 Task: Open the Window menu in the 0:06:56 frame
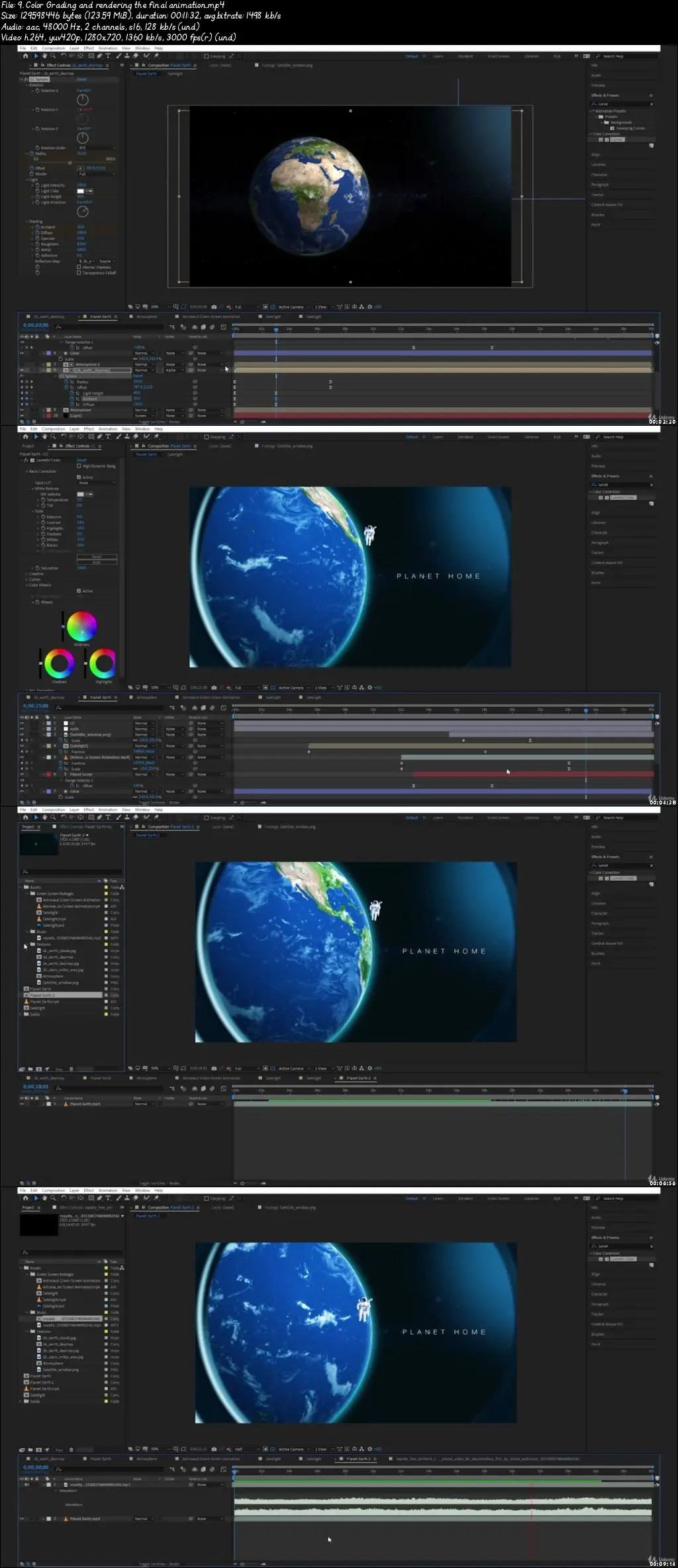coord(142,810)
